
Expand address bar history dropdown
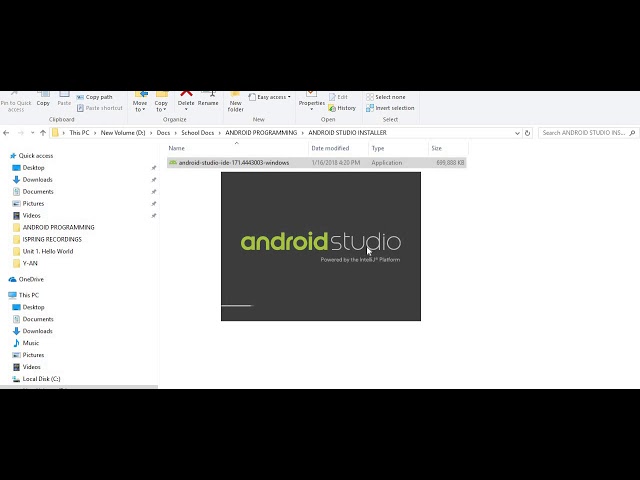[x=517, y=133]
